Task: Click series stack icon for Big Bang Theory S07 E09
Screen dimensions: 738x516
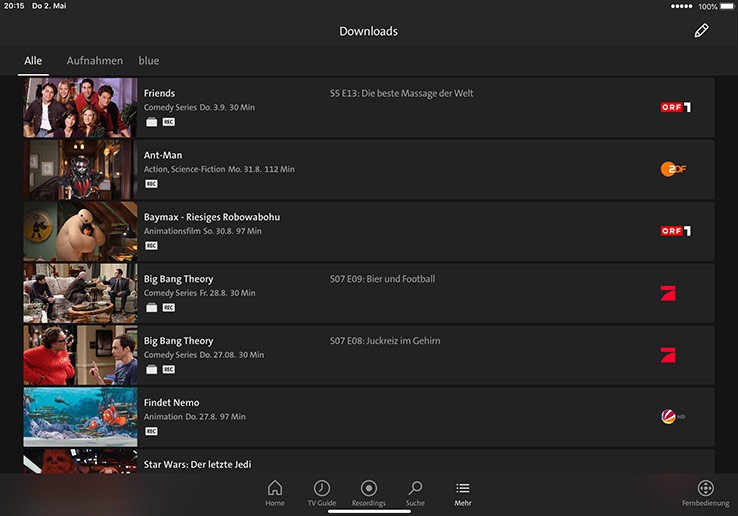Action: click(x=152, y=307)
